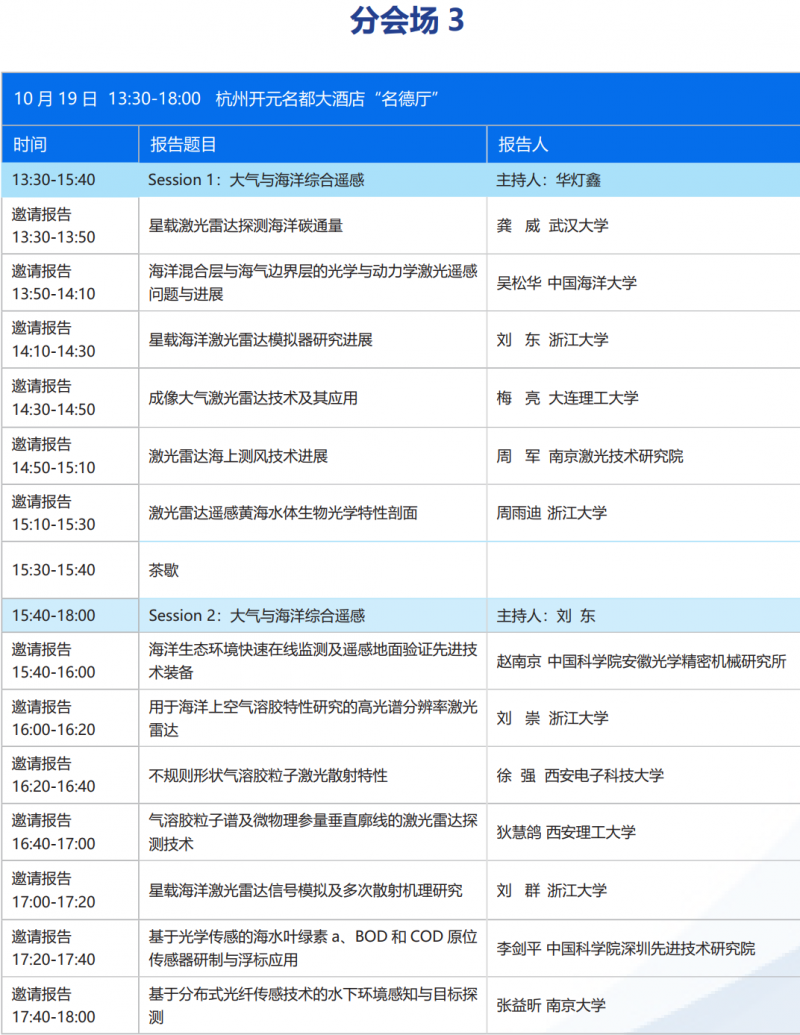800x1035 pixels.
Task: Click speaker 周雨迪 浙江大学
Action: coord(552,513)
